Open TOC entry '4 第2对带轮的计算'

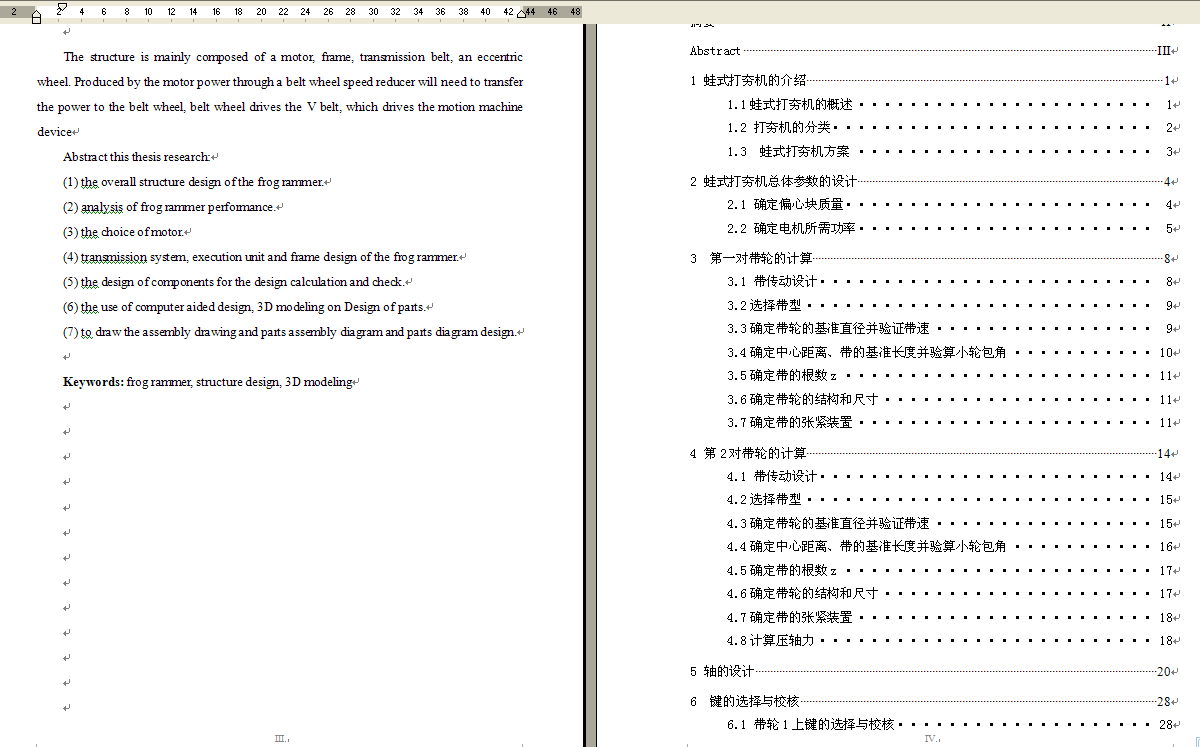(x=933, y=454)
